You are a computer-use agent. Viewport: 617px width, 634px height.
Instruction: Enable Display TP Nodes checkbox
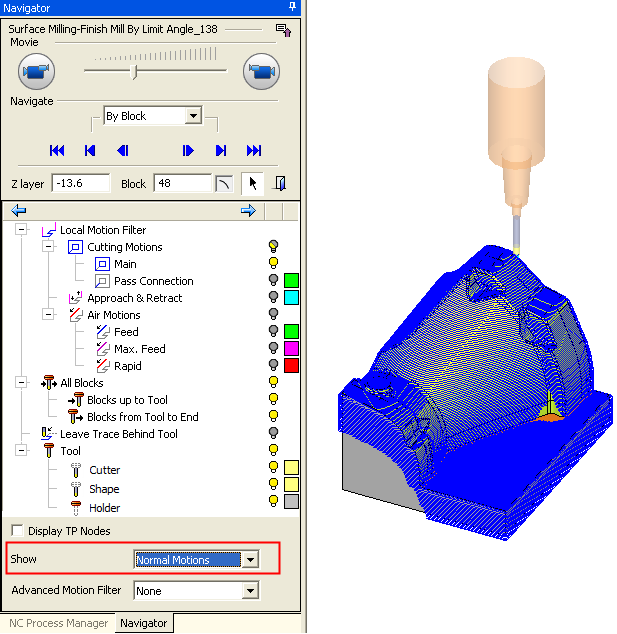pyautogui.click(x=17, y=531)
